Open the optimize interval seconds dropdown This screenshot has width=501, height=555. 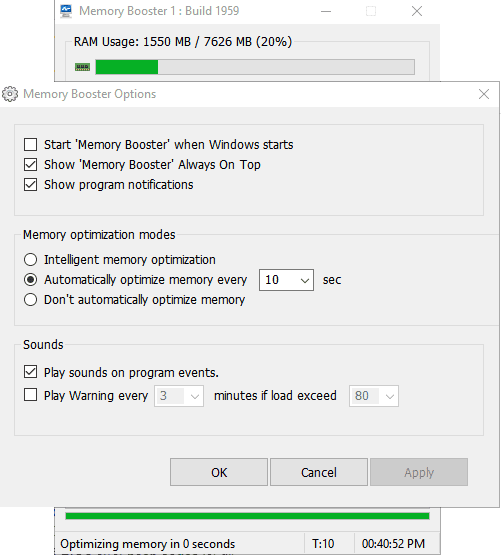tap(286, 280)
